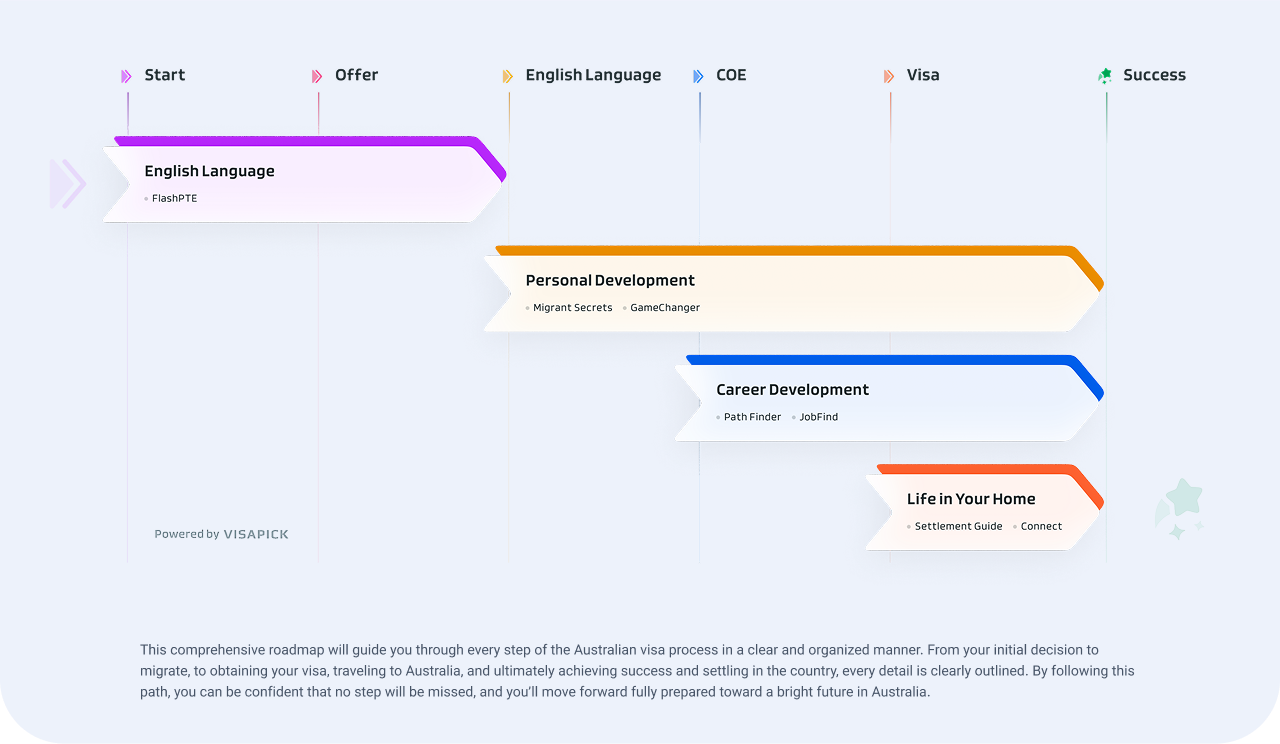1280x744 pixels.
Task: Click the large purple double-chevron icon
Action: pos(68,184)
